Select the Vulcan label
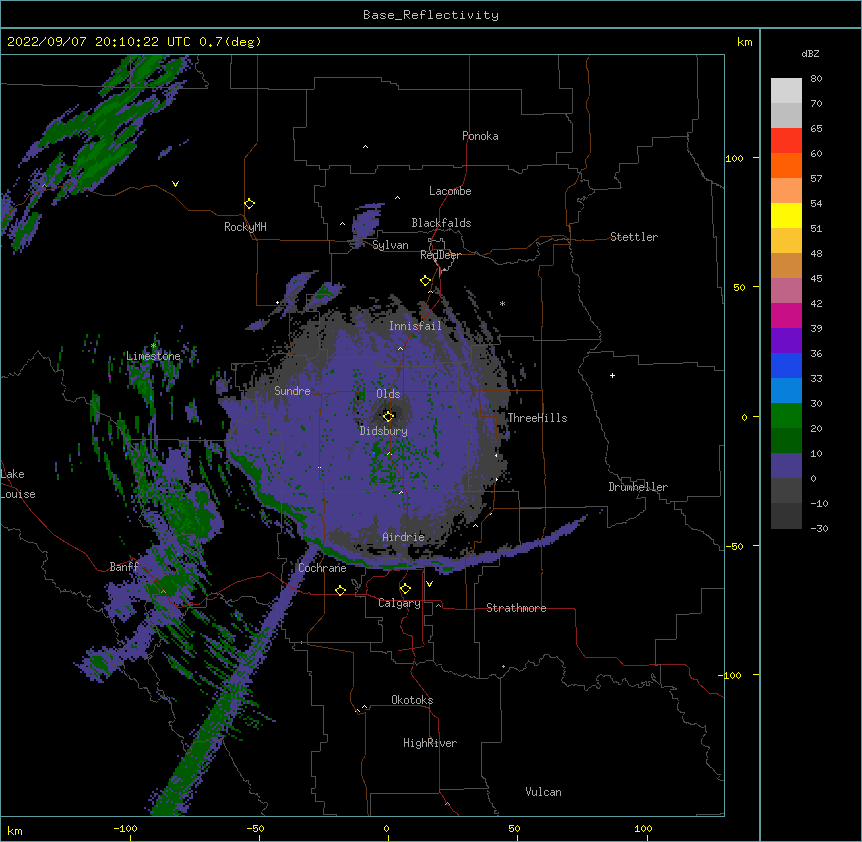This screenshot has height=842, width=862. [543, 792]
